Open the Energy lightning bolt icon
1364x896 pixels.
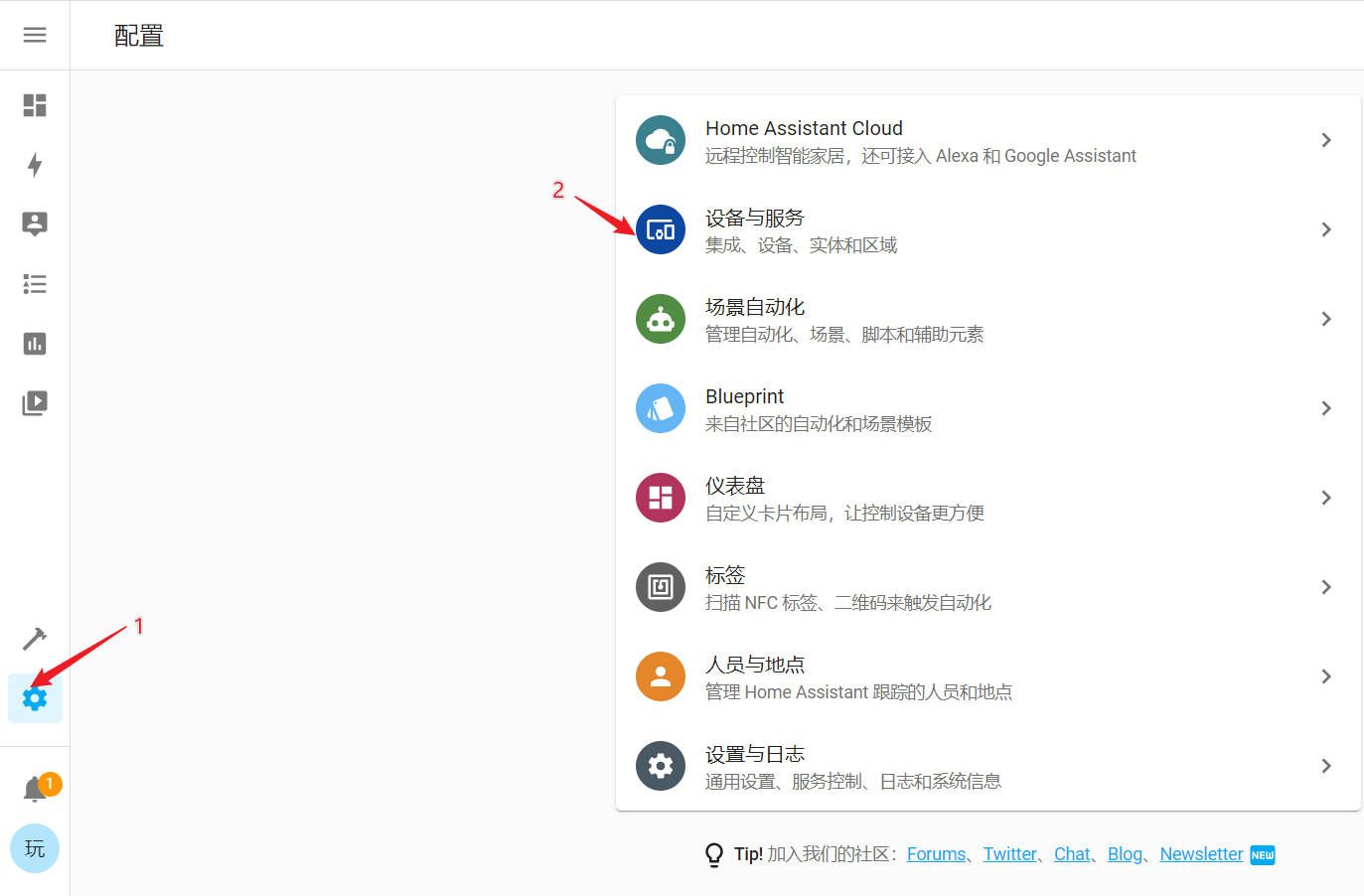(x=35, y=165)
